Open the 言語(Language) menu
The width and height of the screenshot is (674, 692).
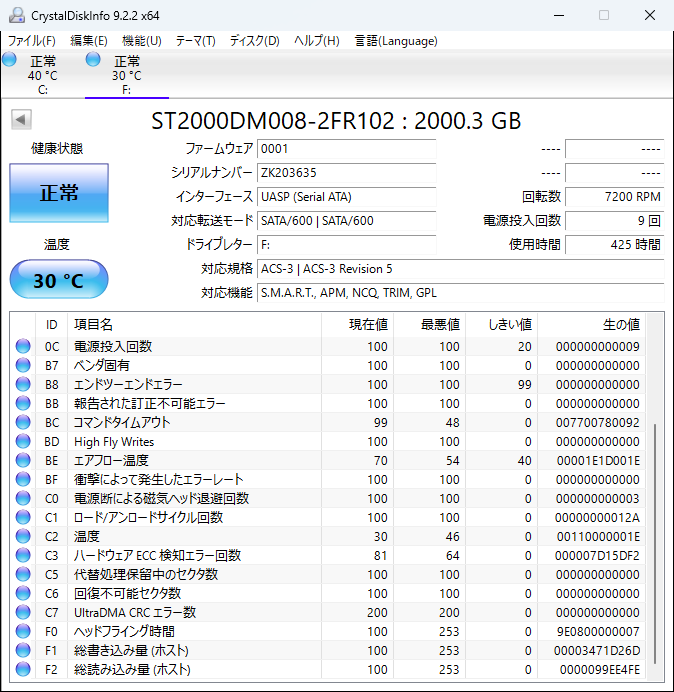[396, 41]
